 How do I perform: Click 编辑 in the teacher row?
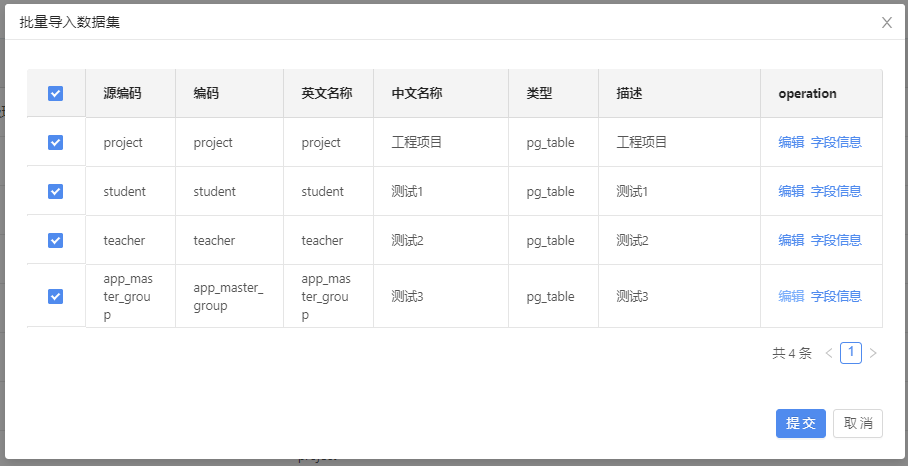pos(791,240)
